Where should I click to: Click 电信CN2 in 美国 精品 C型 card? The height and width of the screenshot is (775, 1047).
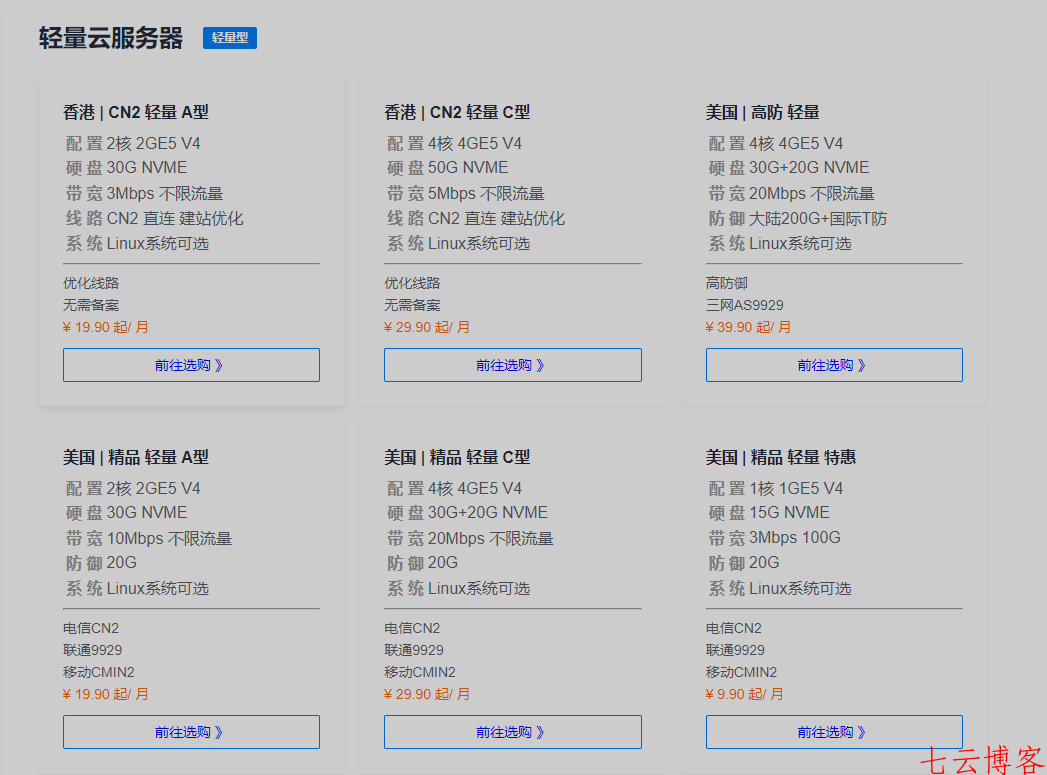(412, 628)
